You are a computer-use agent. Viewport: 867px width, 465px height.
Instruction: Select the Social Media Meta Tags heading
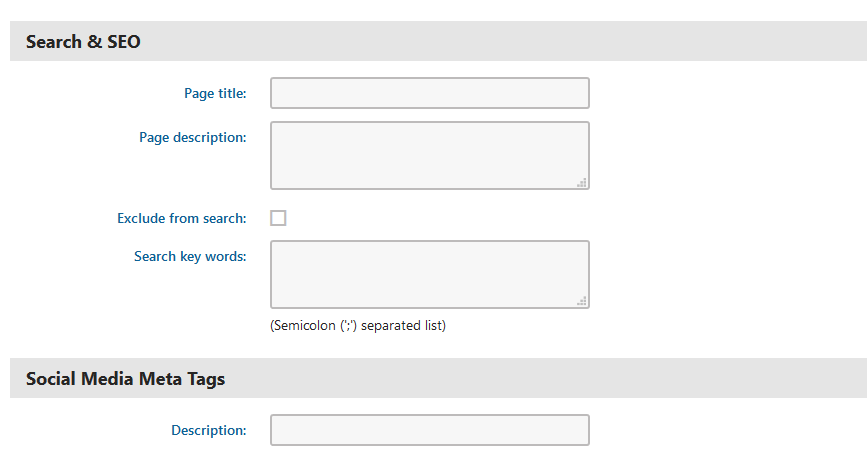125,379
